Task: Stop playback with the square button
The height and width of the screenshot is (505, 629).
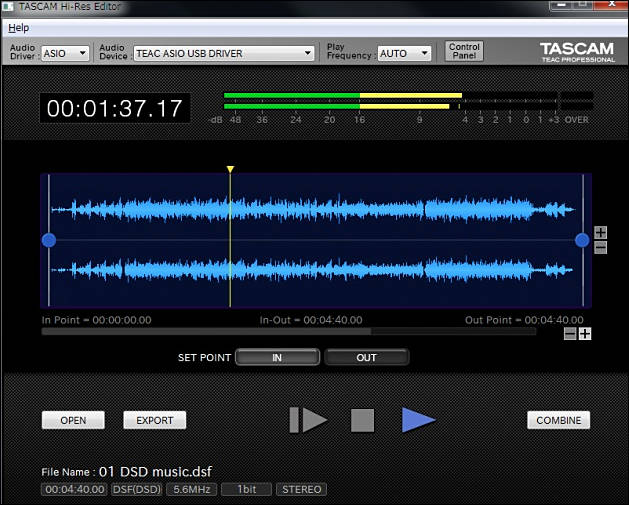Action: [x=362, y=420]
